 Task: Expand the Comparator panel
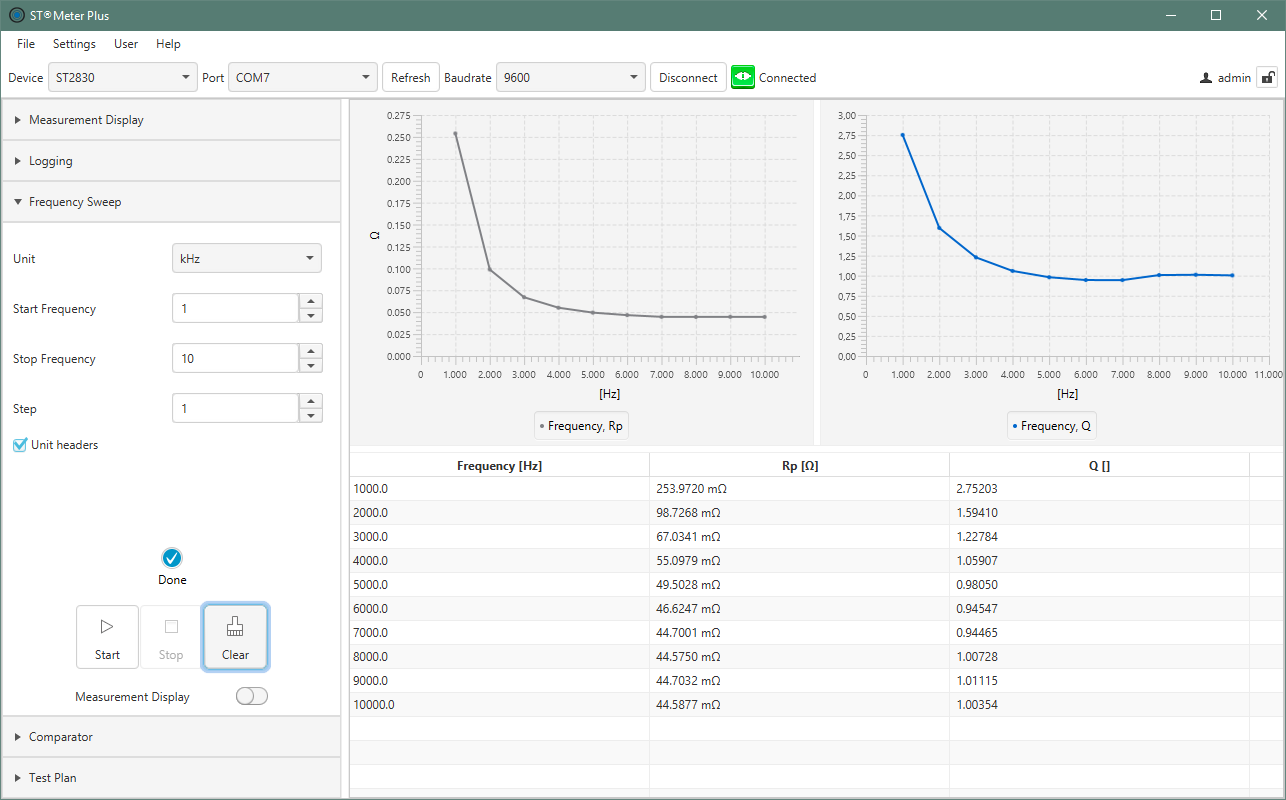pos(60,737)
